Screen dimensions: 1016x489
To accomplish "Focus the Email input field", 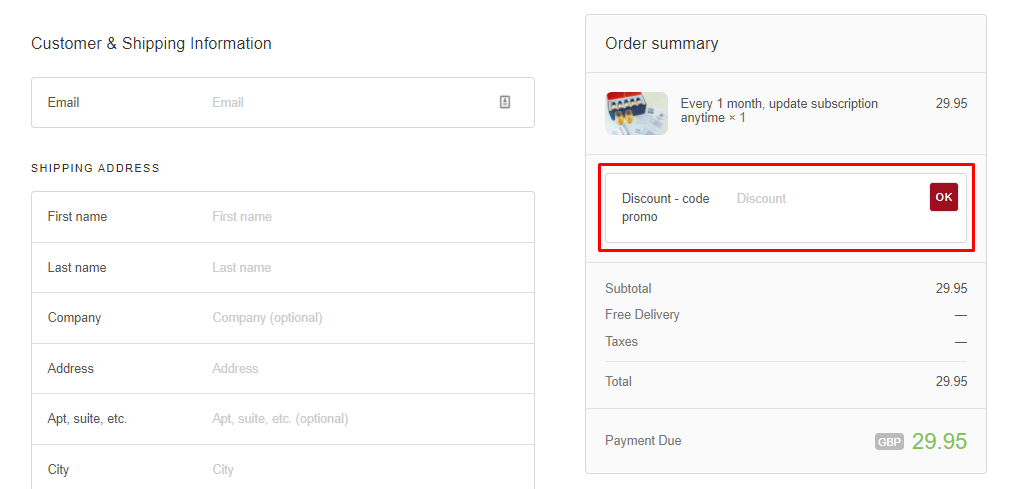I will click(350, 102).
